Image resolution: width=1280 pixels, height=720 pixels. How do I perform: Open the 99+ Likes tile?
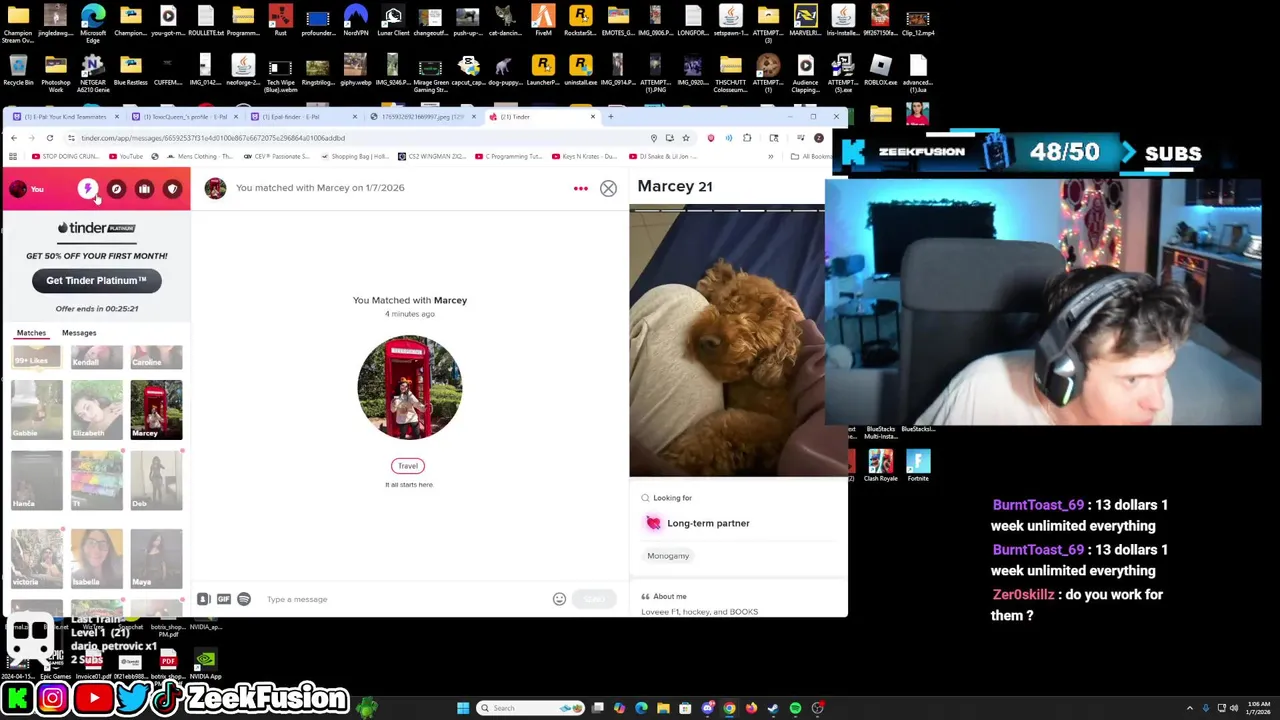(x=36, y=358)
